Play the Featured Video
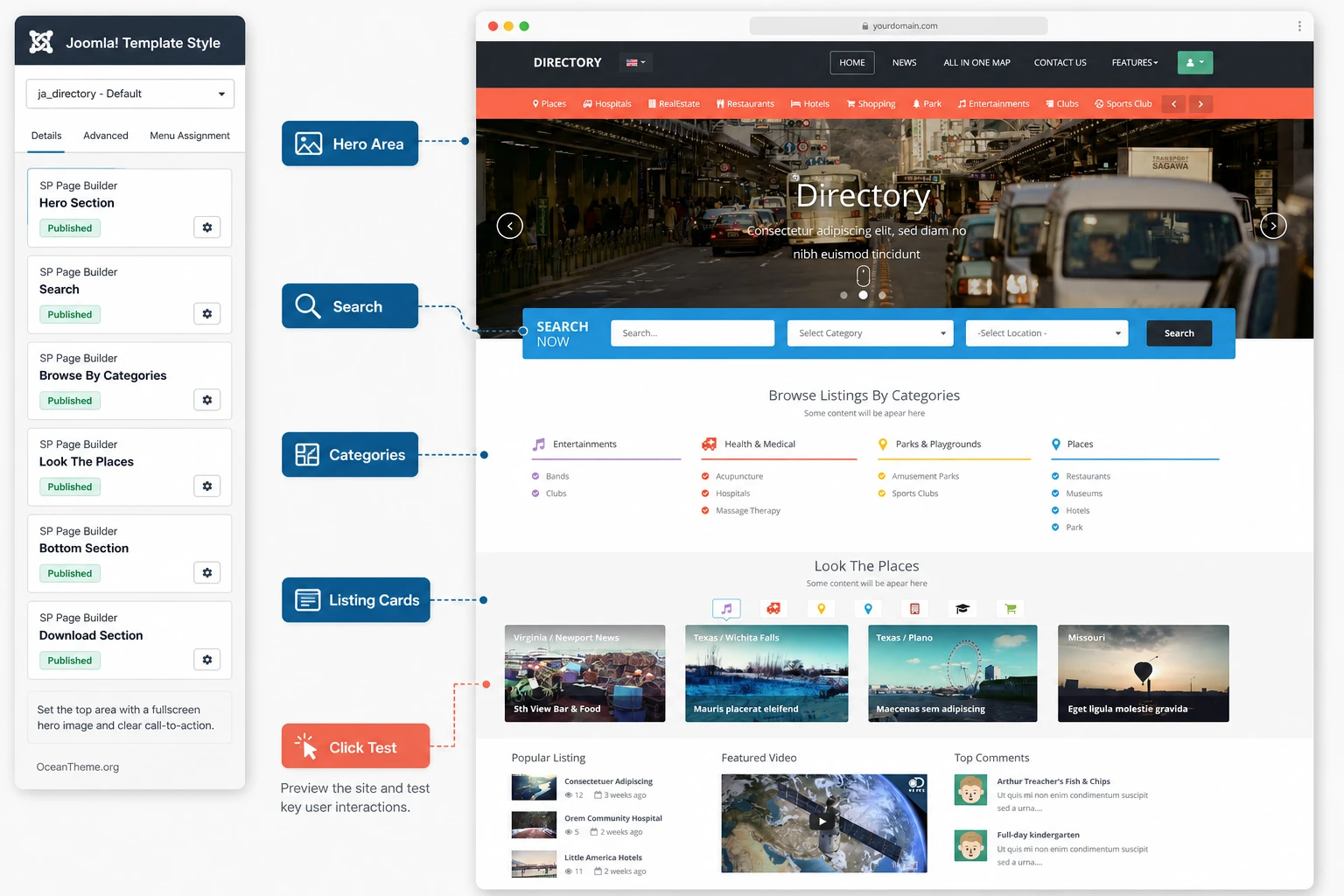 822,822
